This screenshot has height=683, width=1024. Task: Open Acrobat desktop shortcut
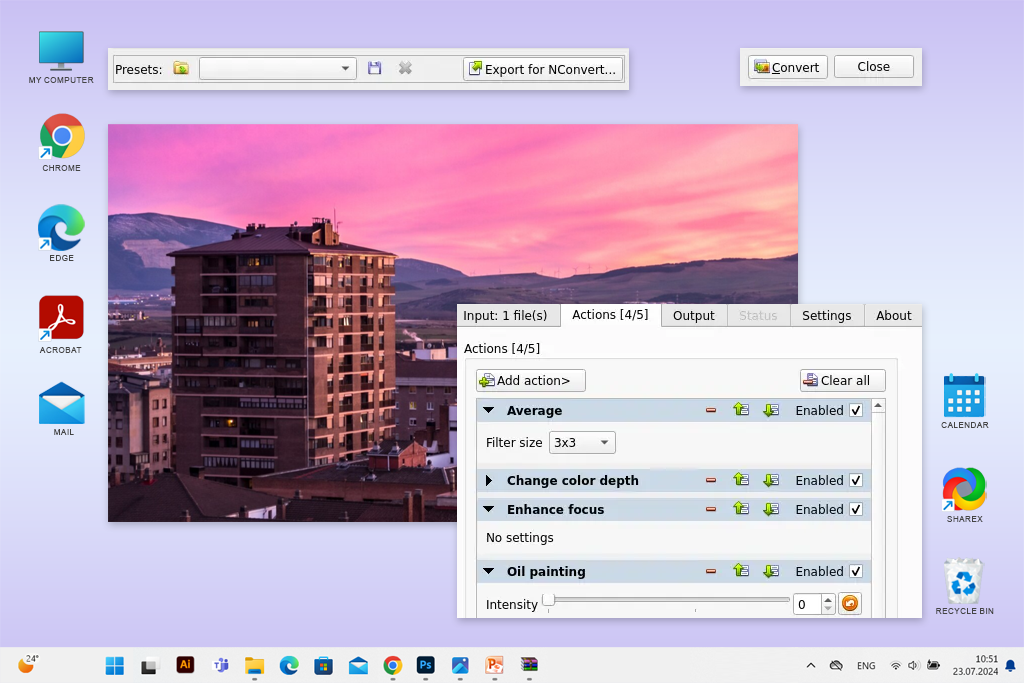[61, 325]
